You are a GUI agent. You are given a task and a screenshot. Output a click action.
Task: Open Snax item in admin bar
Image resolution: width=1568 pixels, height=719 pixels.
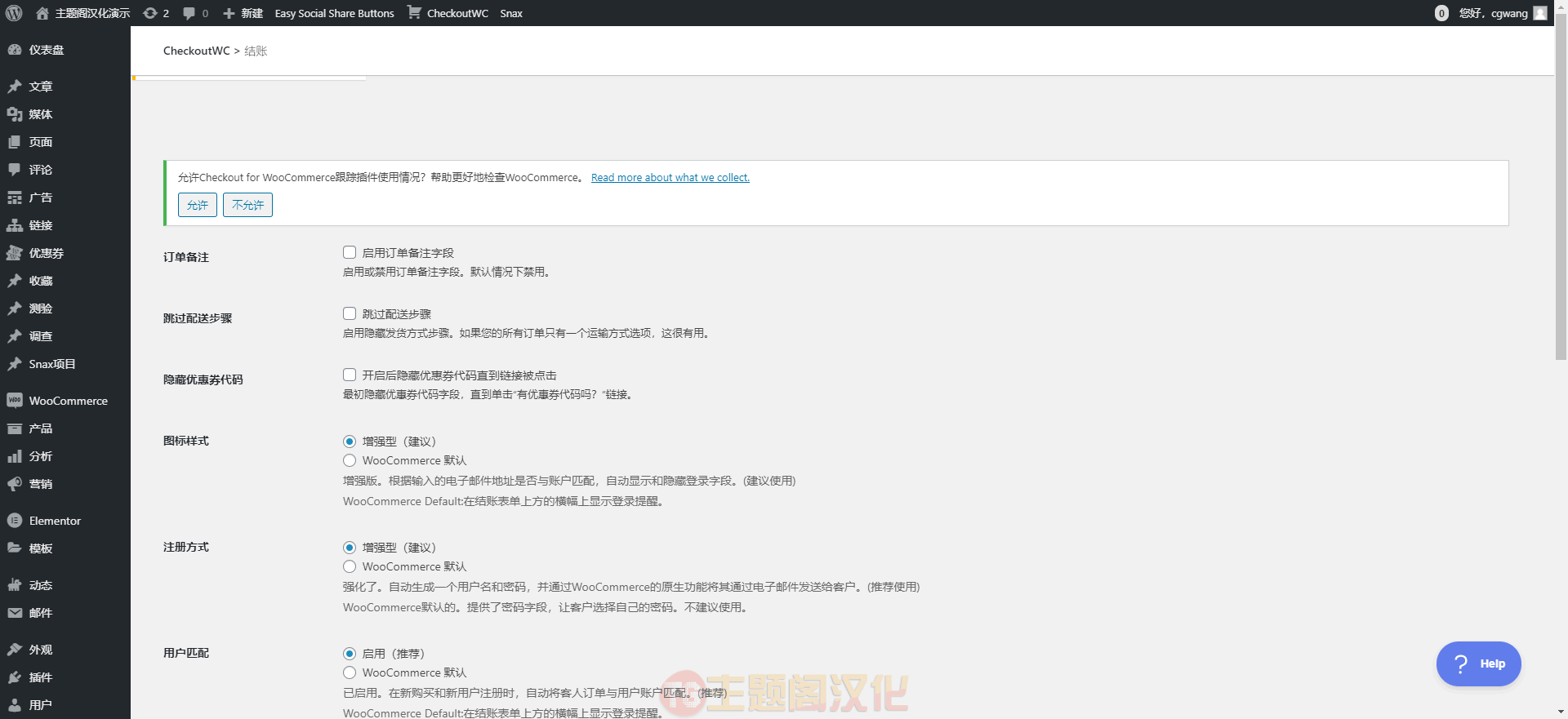click(x=511, y=13)
